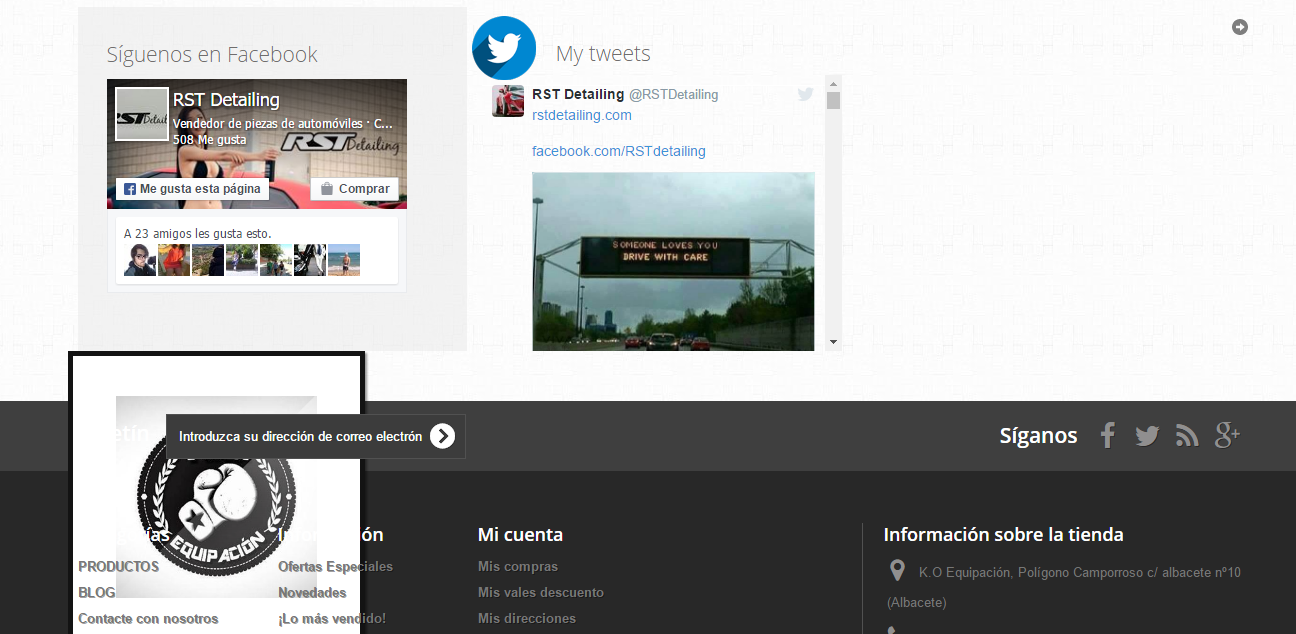Viewport: 1296px width, 634px height.
Task: Open PRODUCTOS footer link
Action: (x=119, y=566)
